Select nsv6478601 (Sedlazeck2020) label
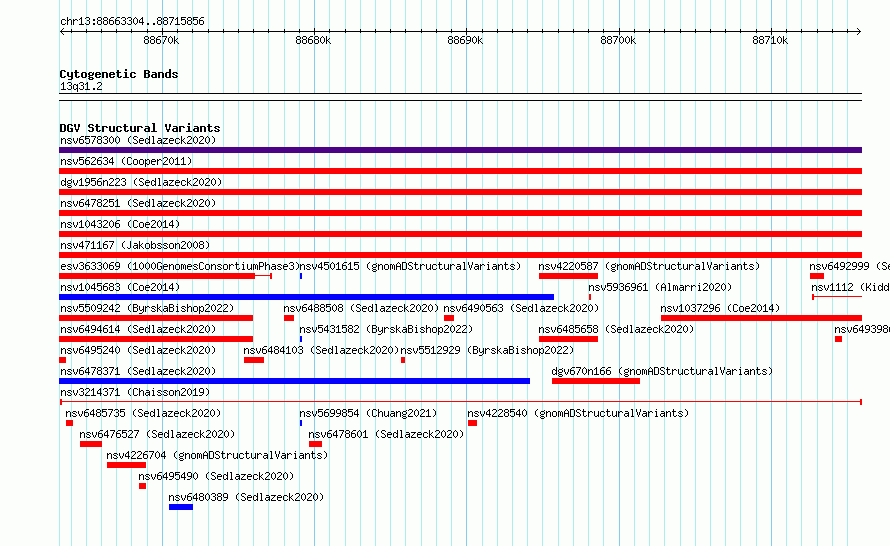 386,434
